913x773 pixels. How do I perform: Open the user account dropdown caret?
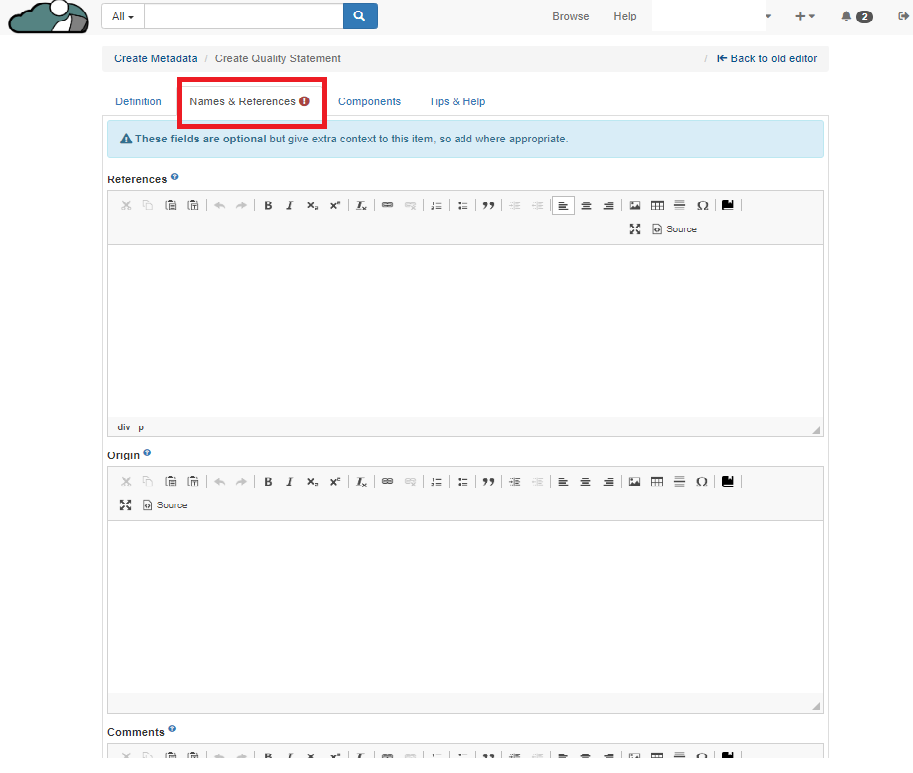(768, 17)
